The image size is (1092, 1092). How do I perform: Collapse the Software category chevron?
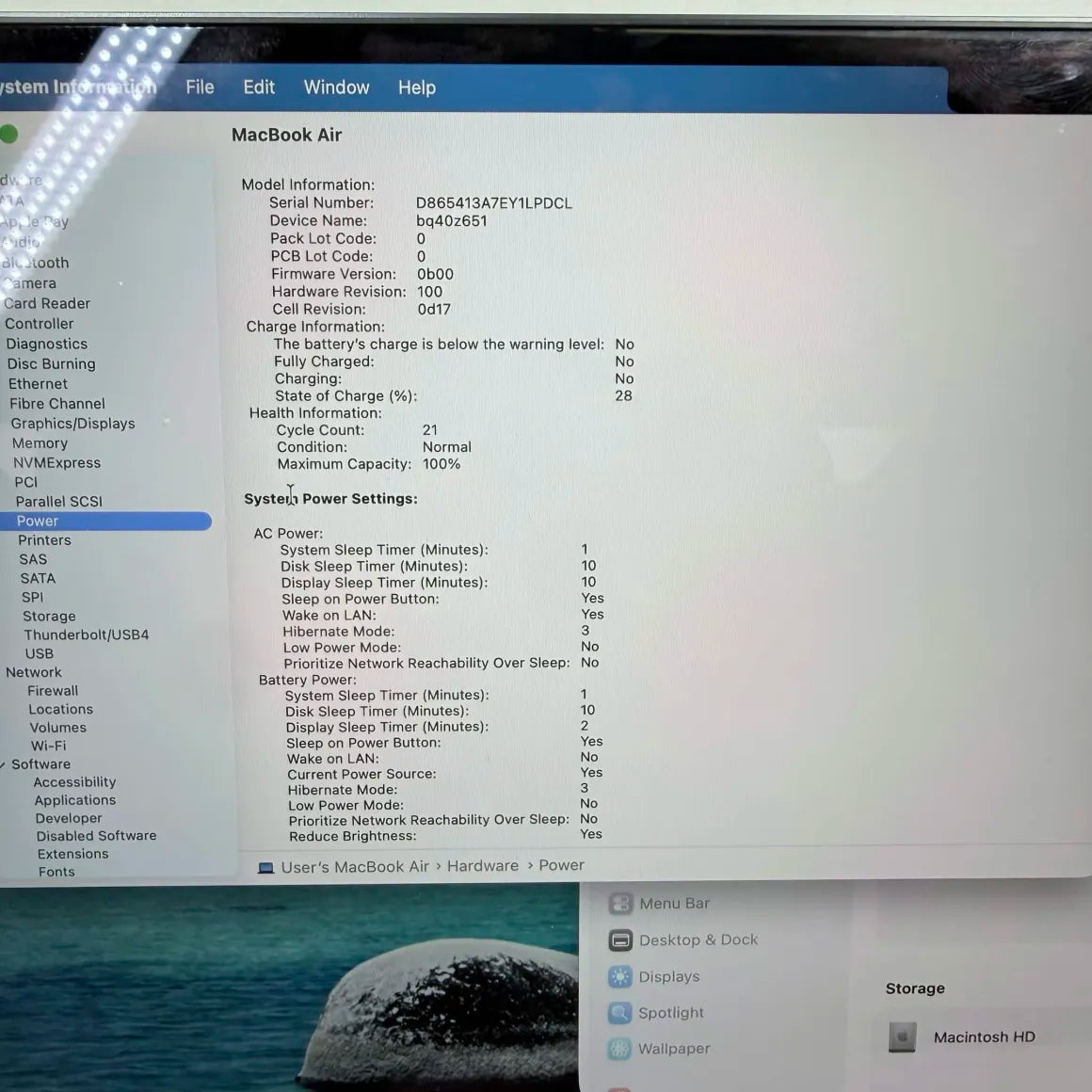pyautogui.click(x=3, y=764)
